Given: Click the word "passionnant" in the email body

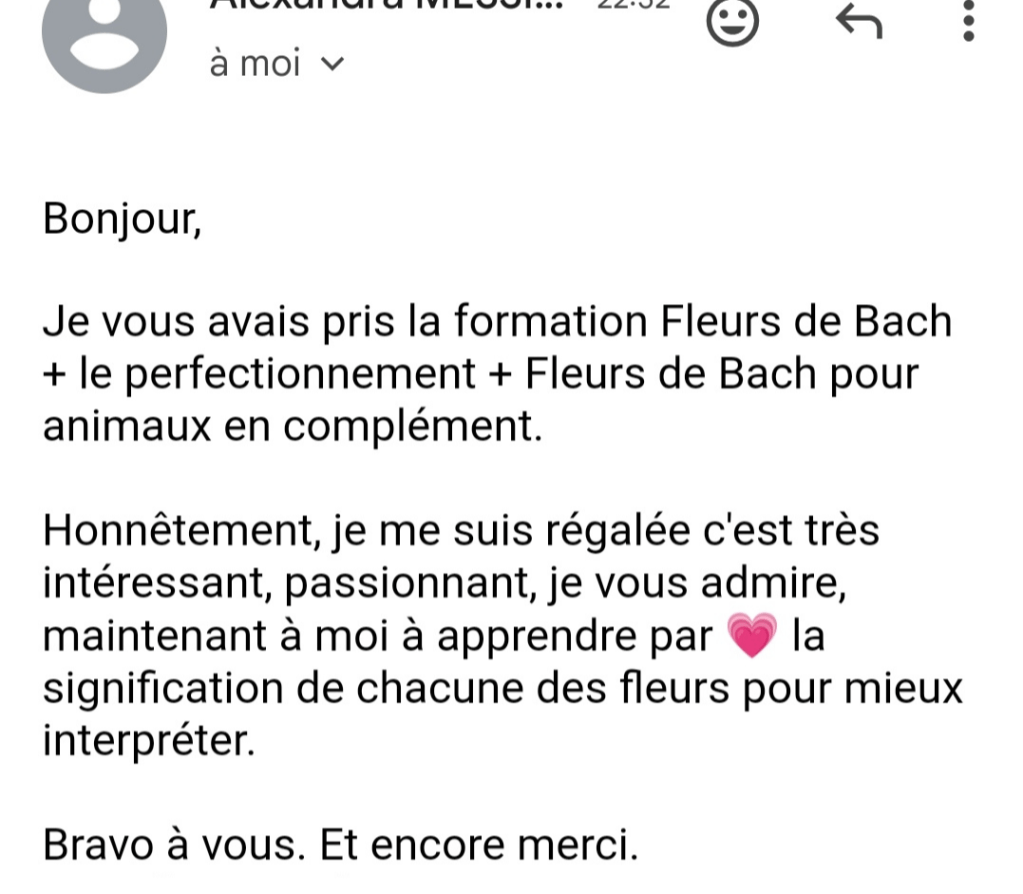Looking at the screenshot, I should pyautogui.click(x=410, y=584).
